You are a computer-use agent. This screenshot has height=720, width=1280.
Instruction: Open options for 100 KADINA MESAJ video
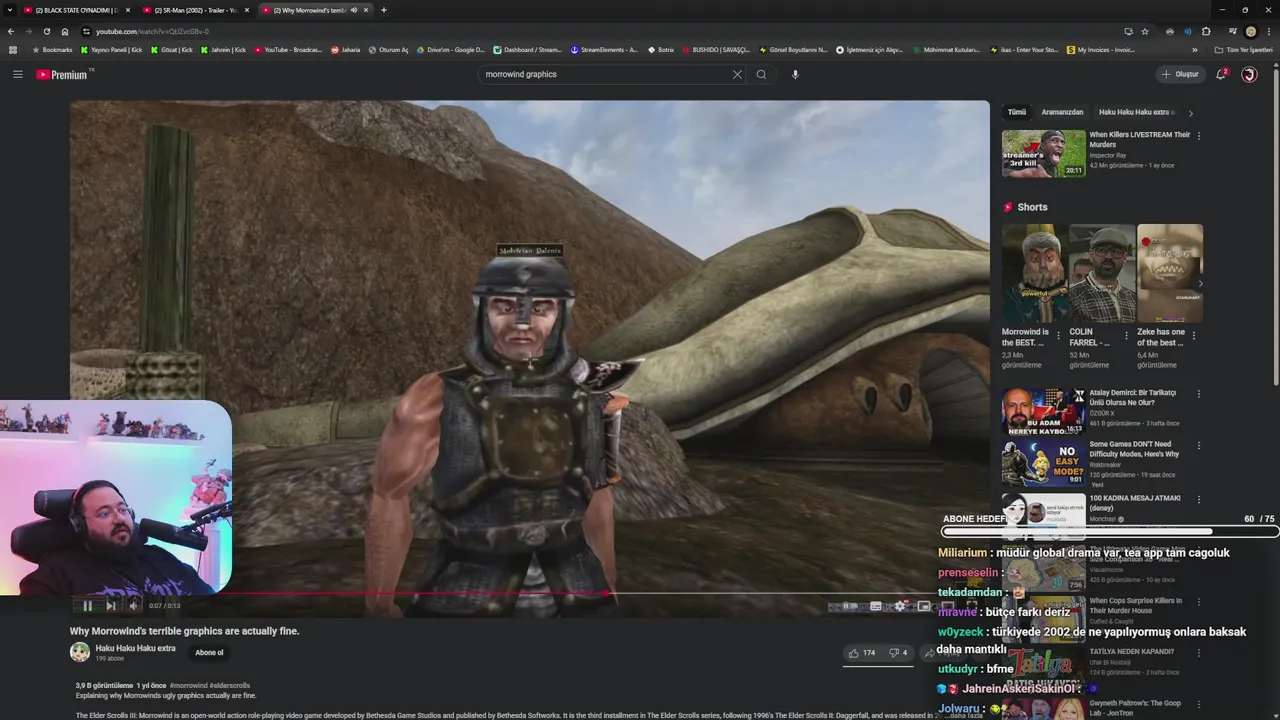pos(1199,499)
